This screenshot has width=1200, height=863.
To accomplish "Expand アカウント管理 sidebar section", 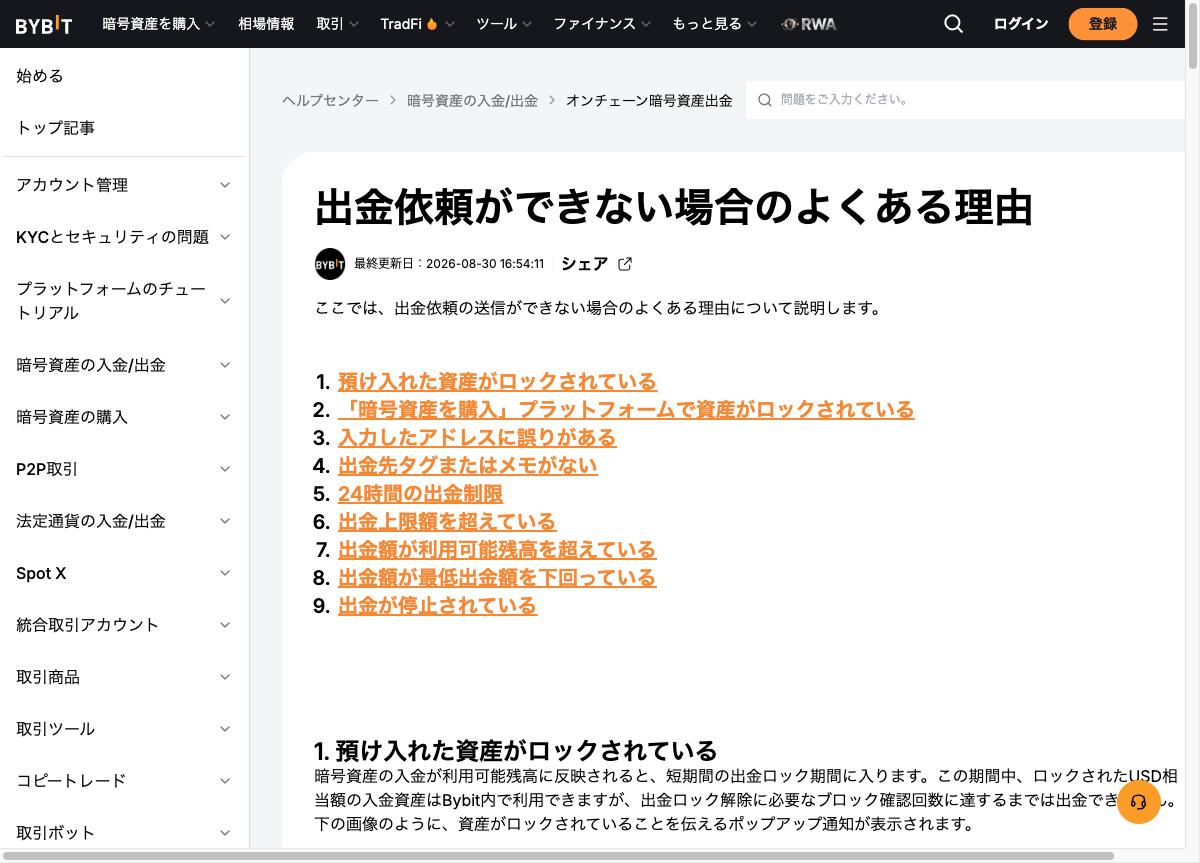I will (x=124, y=185).
